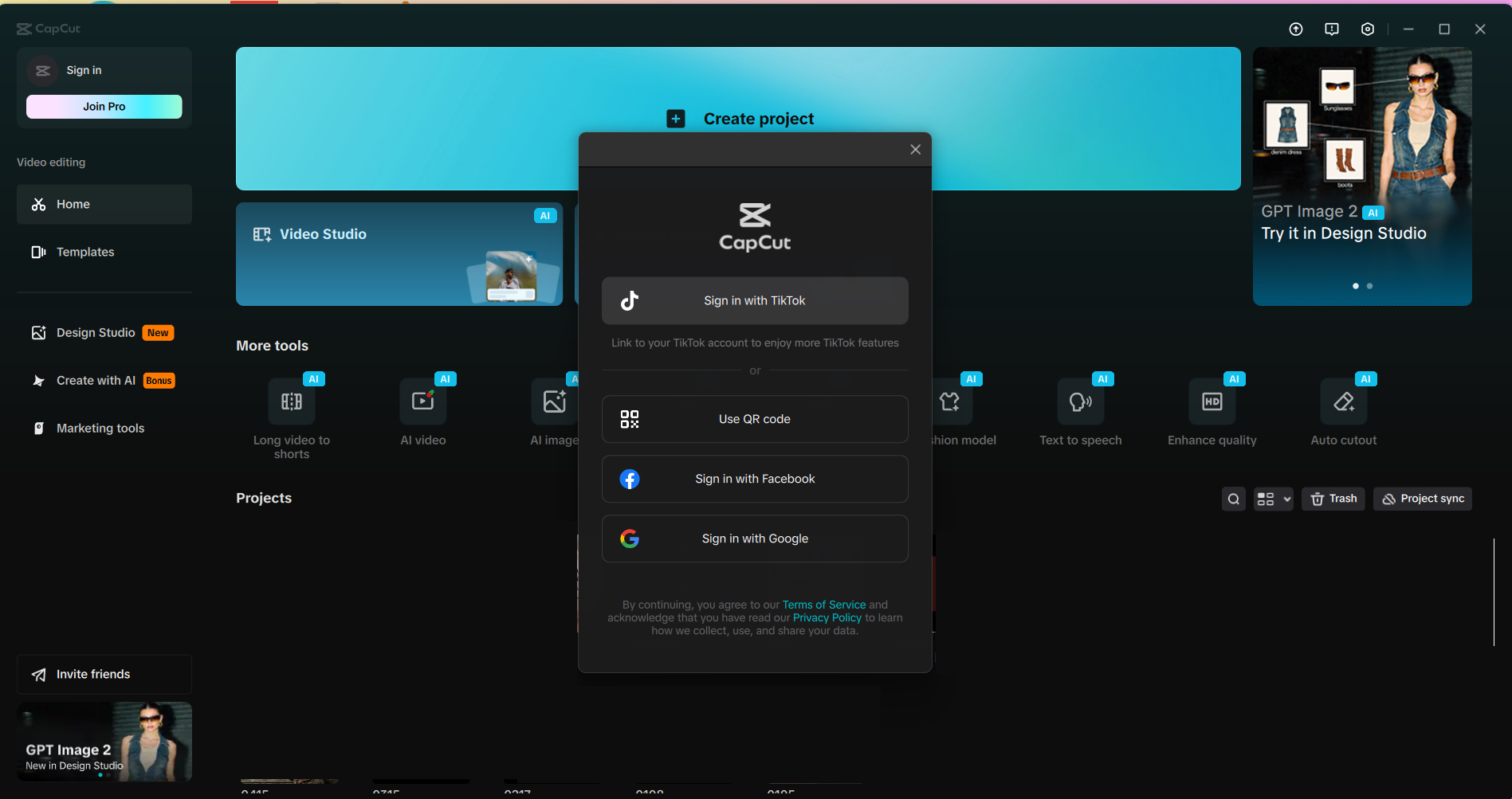Image resolution: width=1512 pixels, height=799 pixels.
Task: Choose Use QR code option
Action: tap(755, 419)
